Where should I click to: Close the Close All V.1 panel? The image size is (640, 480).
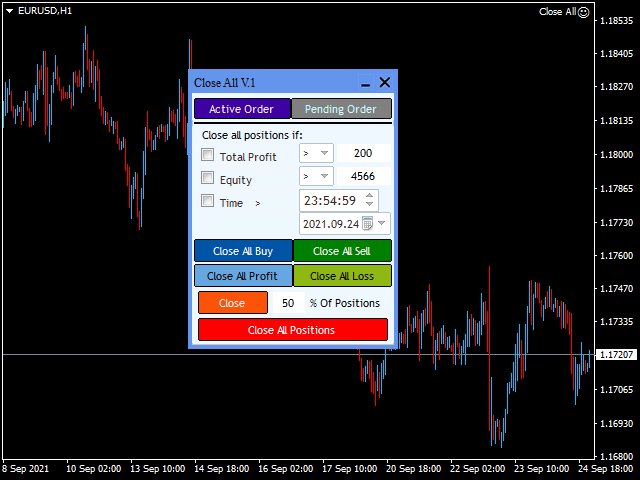click(x=384, y=83)
